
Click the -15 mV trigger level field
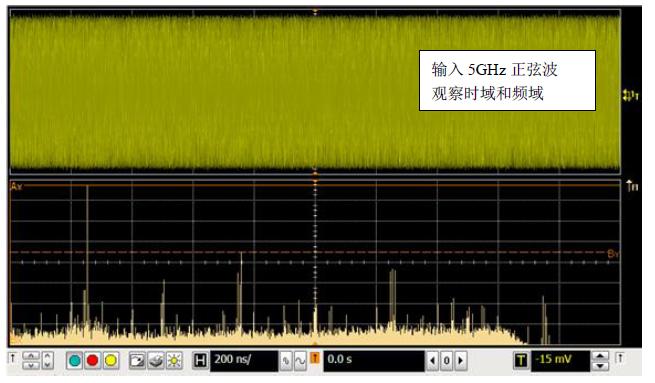click(560, 360)
